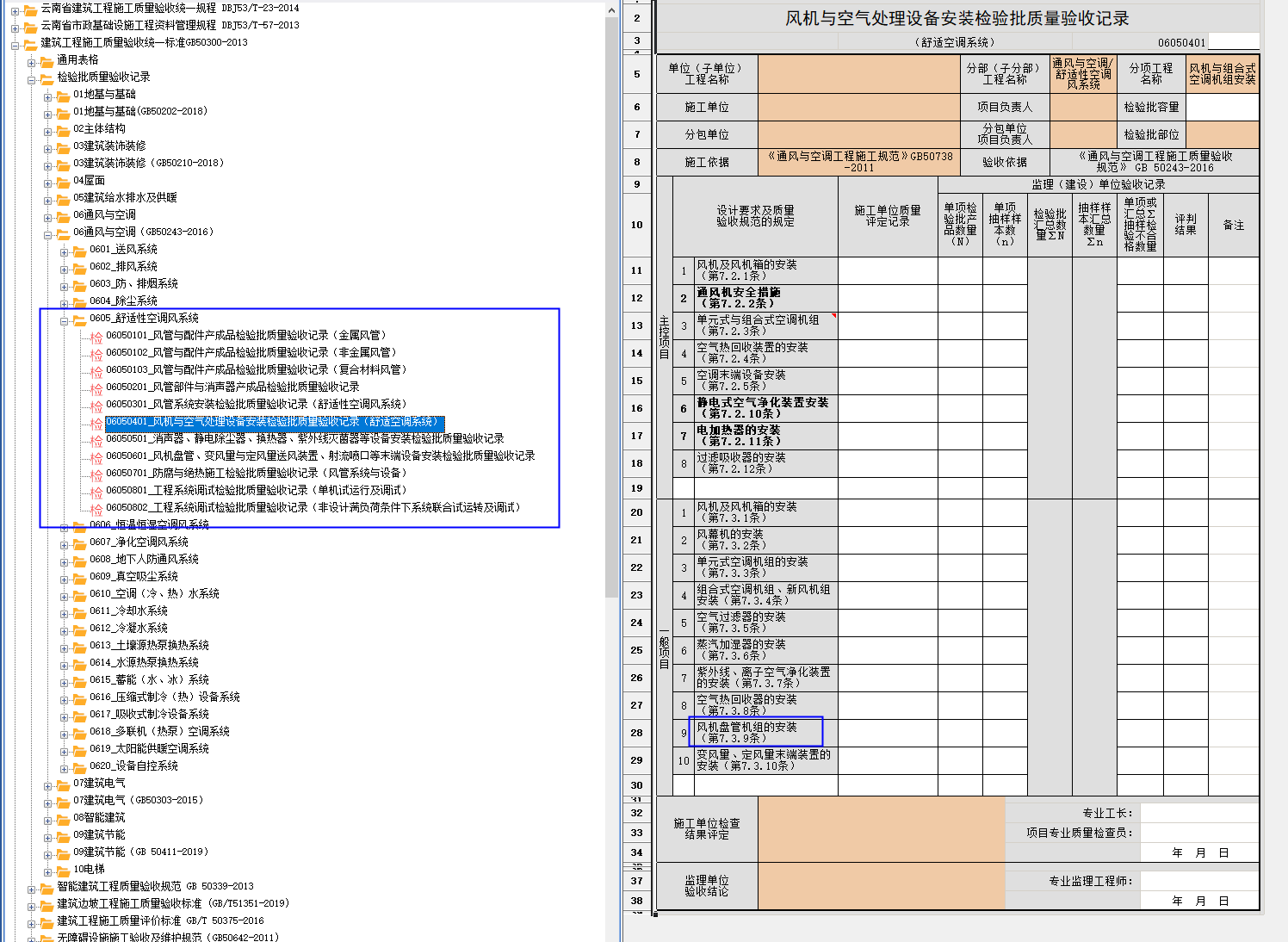This screenshot has width=1288, height=942.
Task: Select the highlighted 06050401 风机与空气处理设备 record
Action: (275, 422)
